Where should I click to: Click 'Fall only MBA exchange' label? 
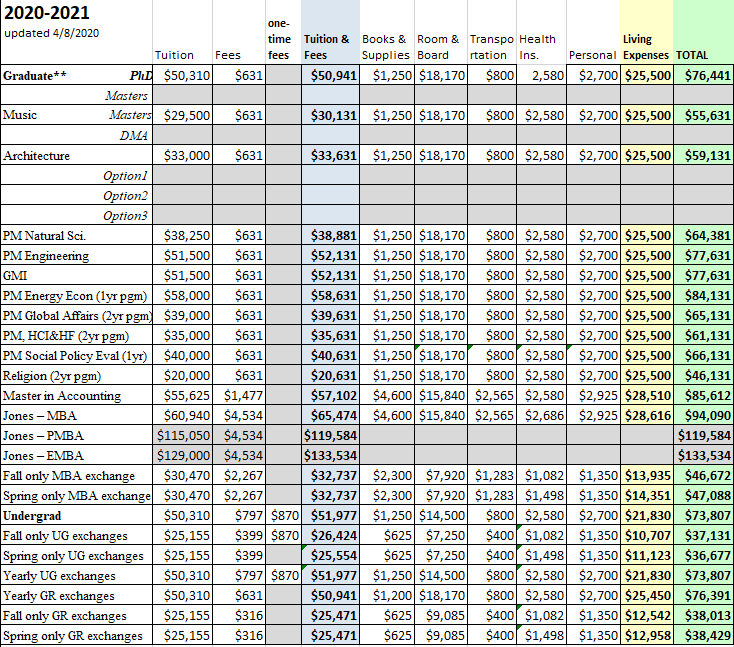click(x=69, y=476)
